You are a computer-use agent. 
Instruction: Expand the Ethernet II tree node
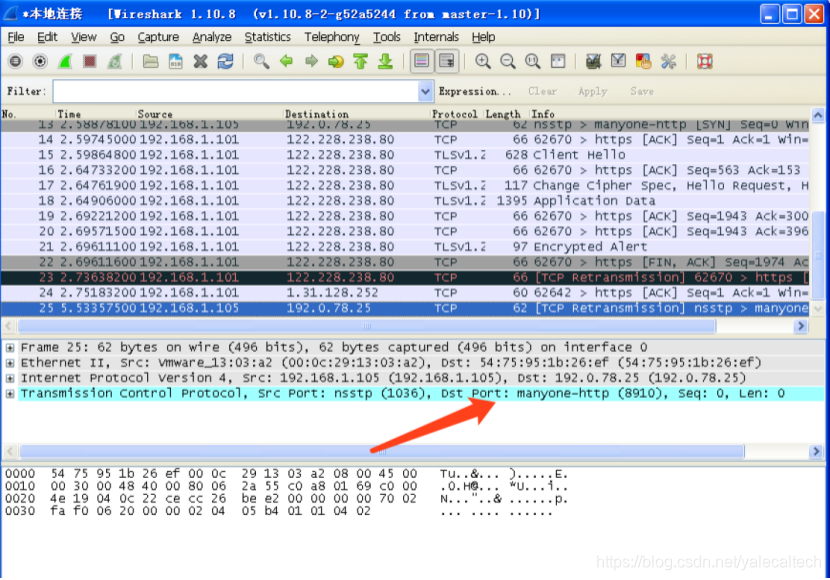click(x=10, y=363)
